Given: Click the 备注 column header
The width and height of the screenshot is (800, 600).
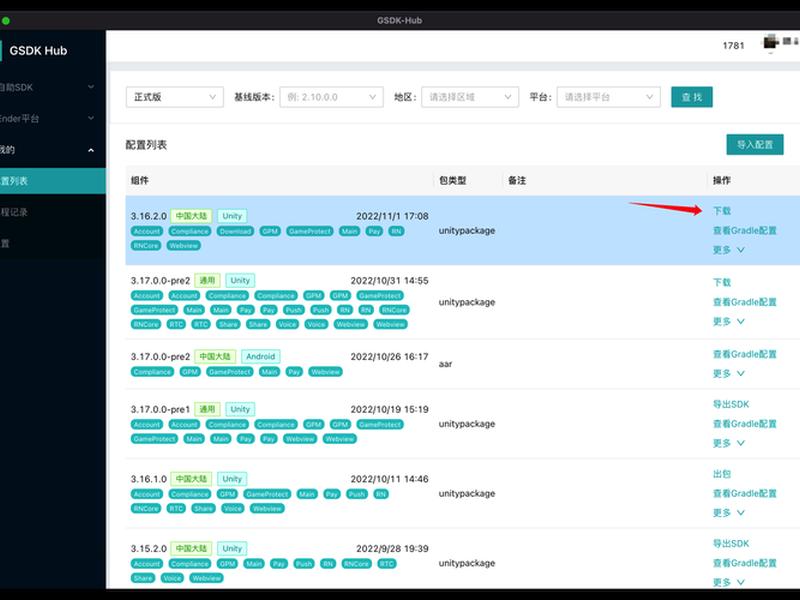Looking at the screenshot, I should pos(517,180).
